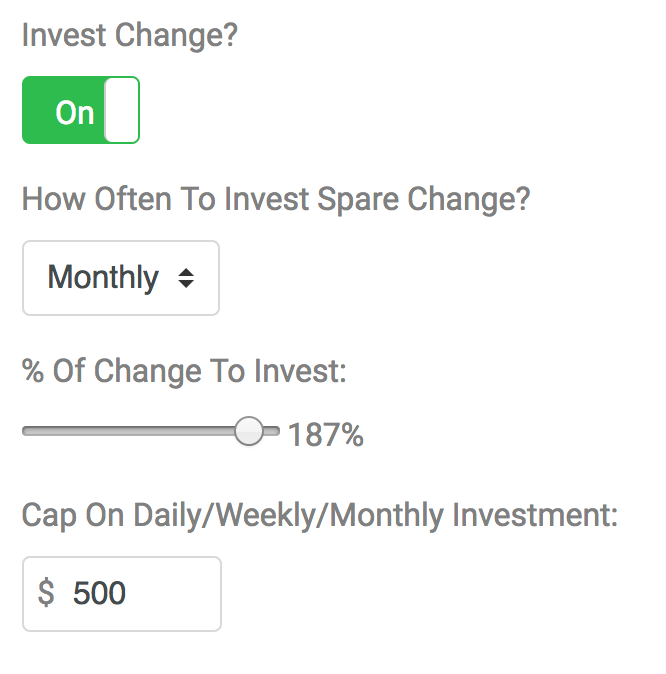Click the Invest Change? heading
Image resolution: width=666 pixels, height=674 pixels.
[129, 36]
